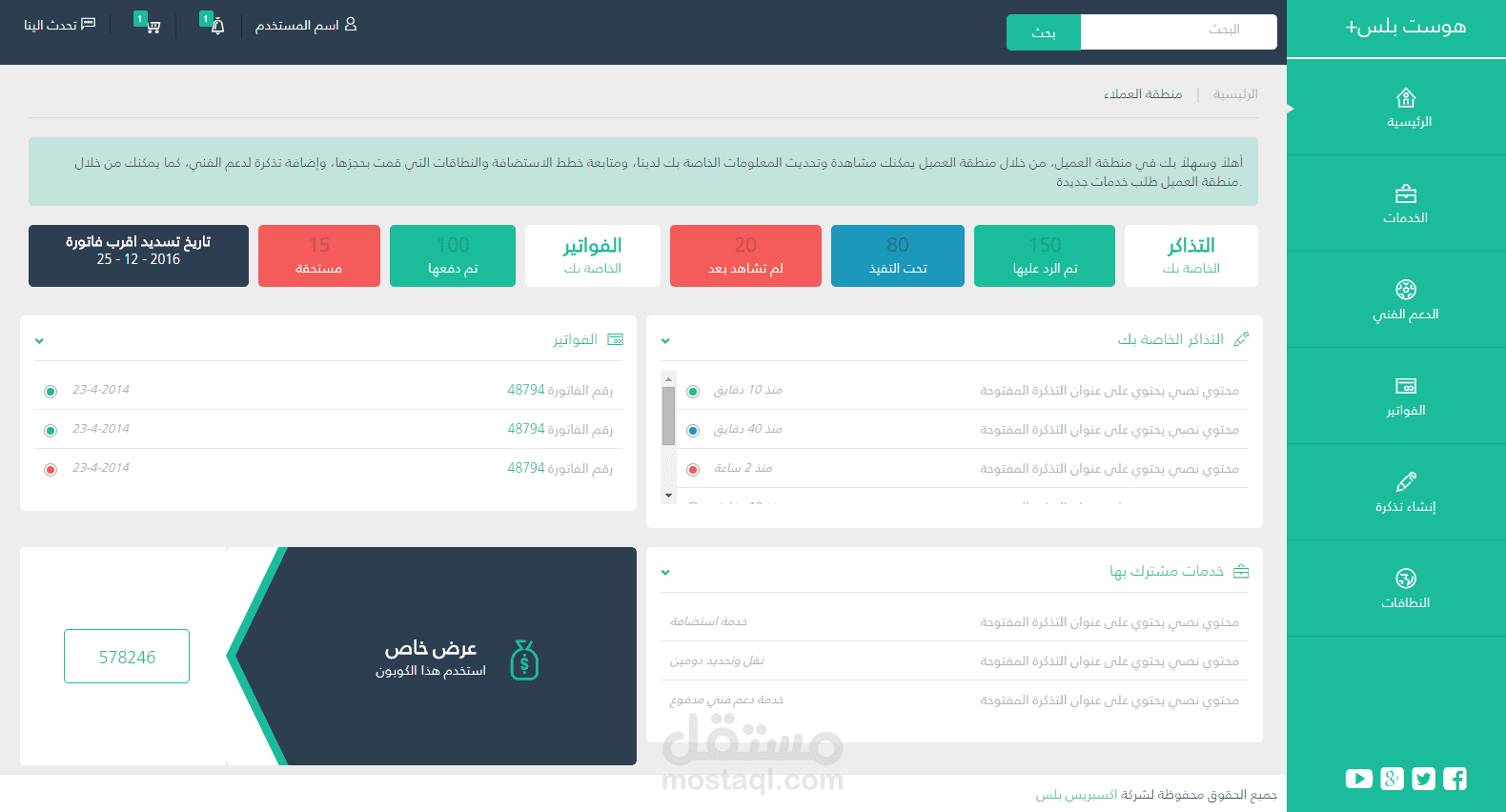The height and width of the screenshot is (812, 1506).
Task: Select إنشاء تذكرة label in sidebar
Action: coord(1406,507)
